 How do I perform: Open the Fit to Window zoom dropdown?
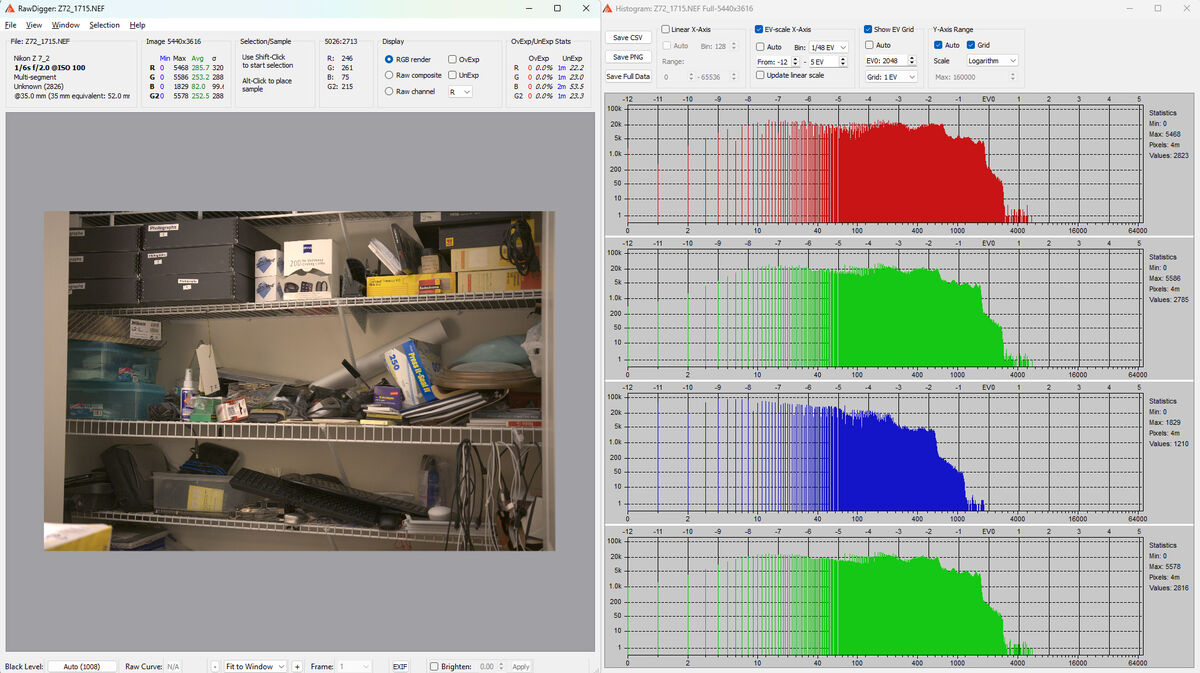pyautogui.click(x=255, y=666)
